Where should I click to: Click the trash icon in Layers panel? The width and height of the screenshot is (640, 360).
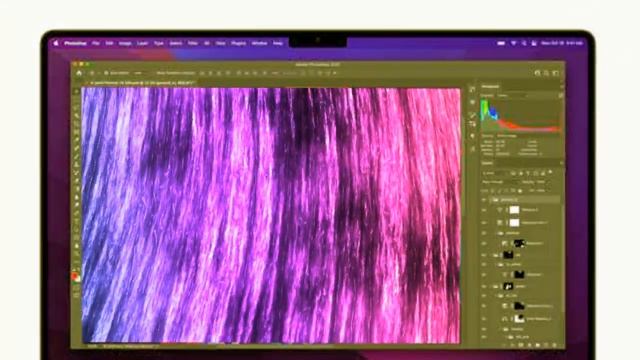(554, 345)
